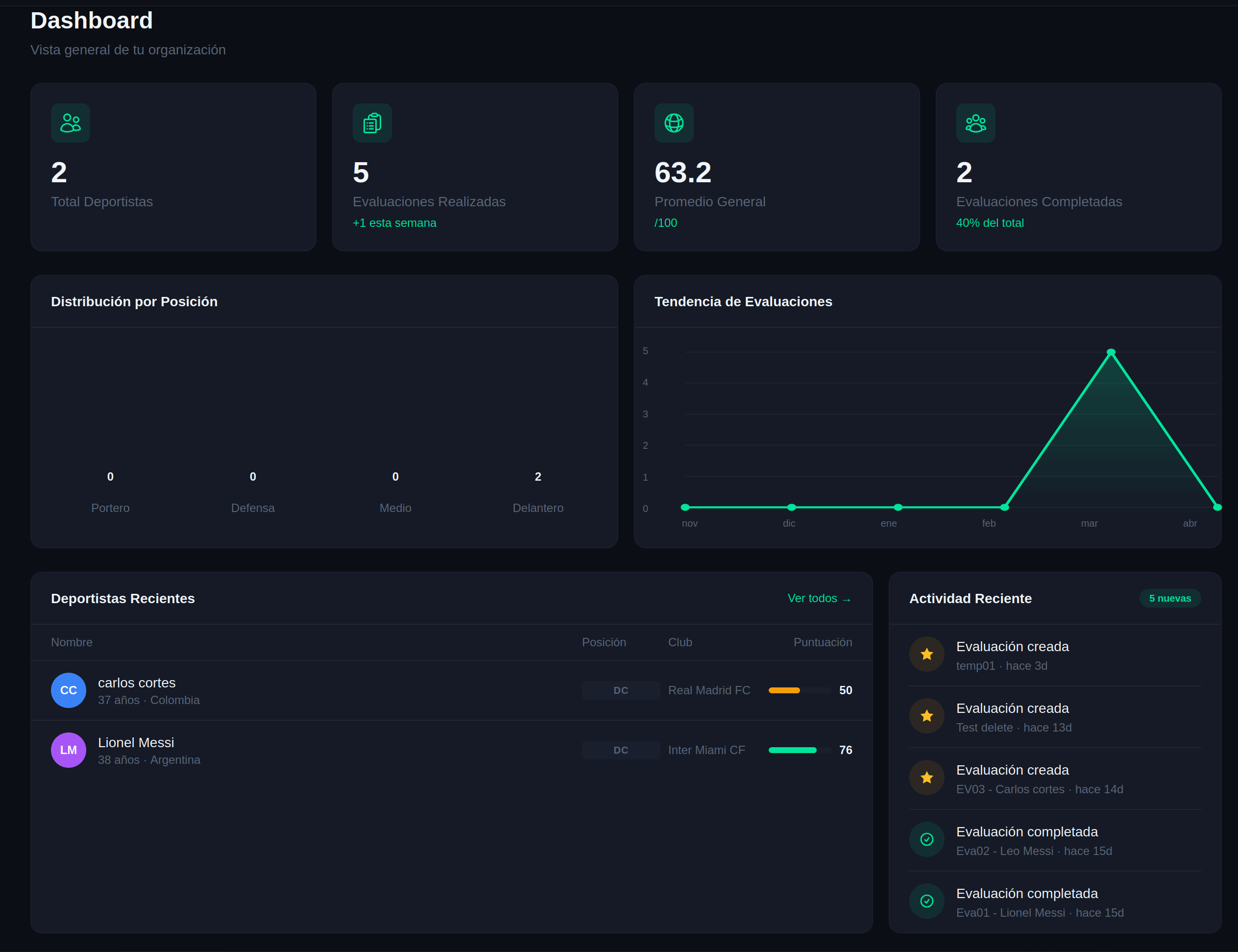1238x952 pixels.
Task: Click the Total Deportistas people icon
Action: click(70, 123)
